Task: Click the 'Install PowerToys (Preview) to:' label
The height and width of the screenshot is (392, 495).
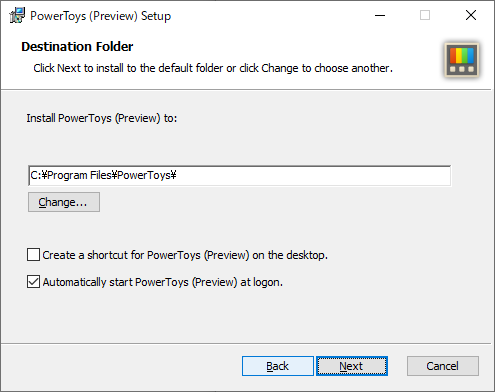Action: (x=102, y=118)
